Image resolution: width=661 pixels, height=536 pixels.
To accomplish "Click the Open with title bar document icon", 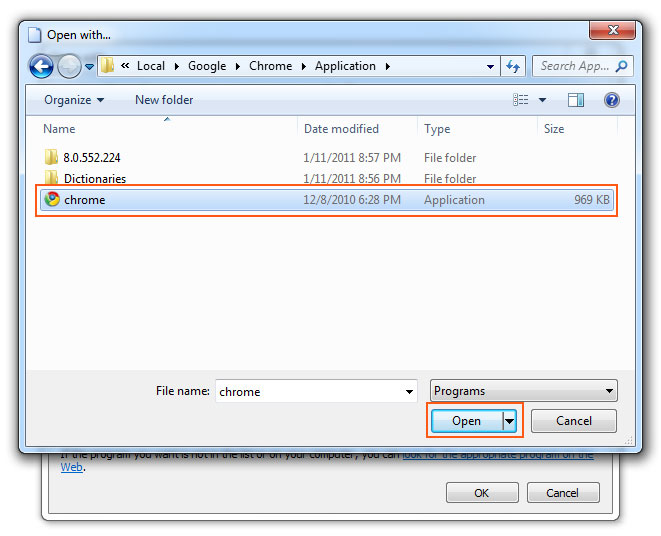I will pos(35,35).
